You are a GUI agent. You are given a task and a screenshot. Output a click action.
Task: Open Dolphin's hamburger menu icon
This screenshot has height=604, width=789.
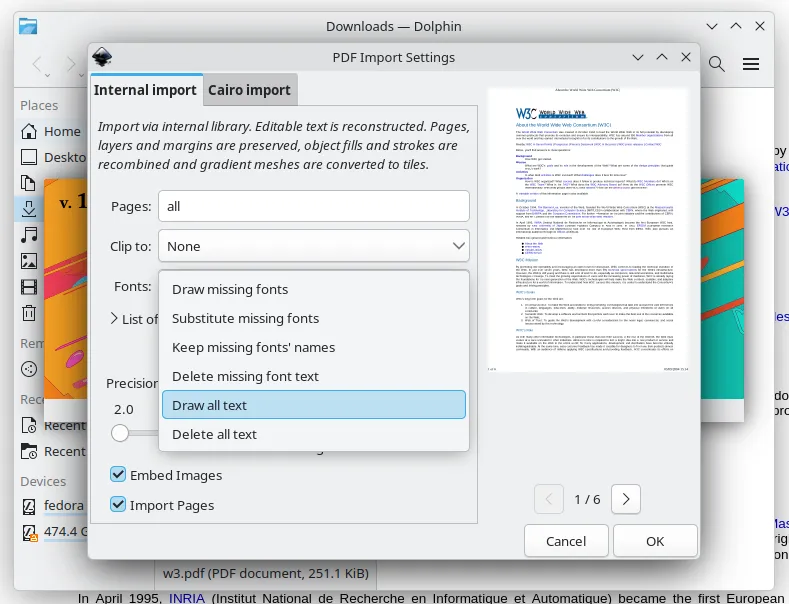point(751,65)
